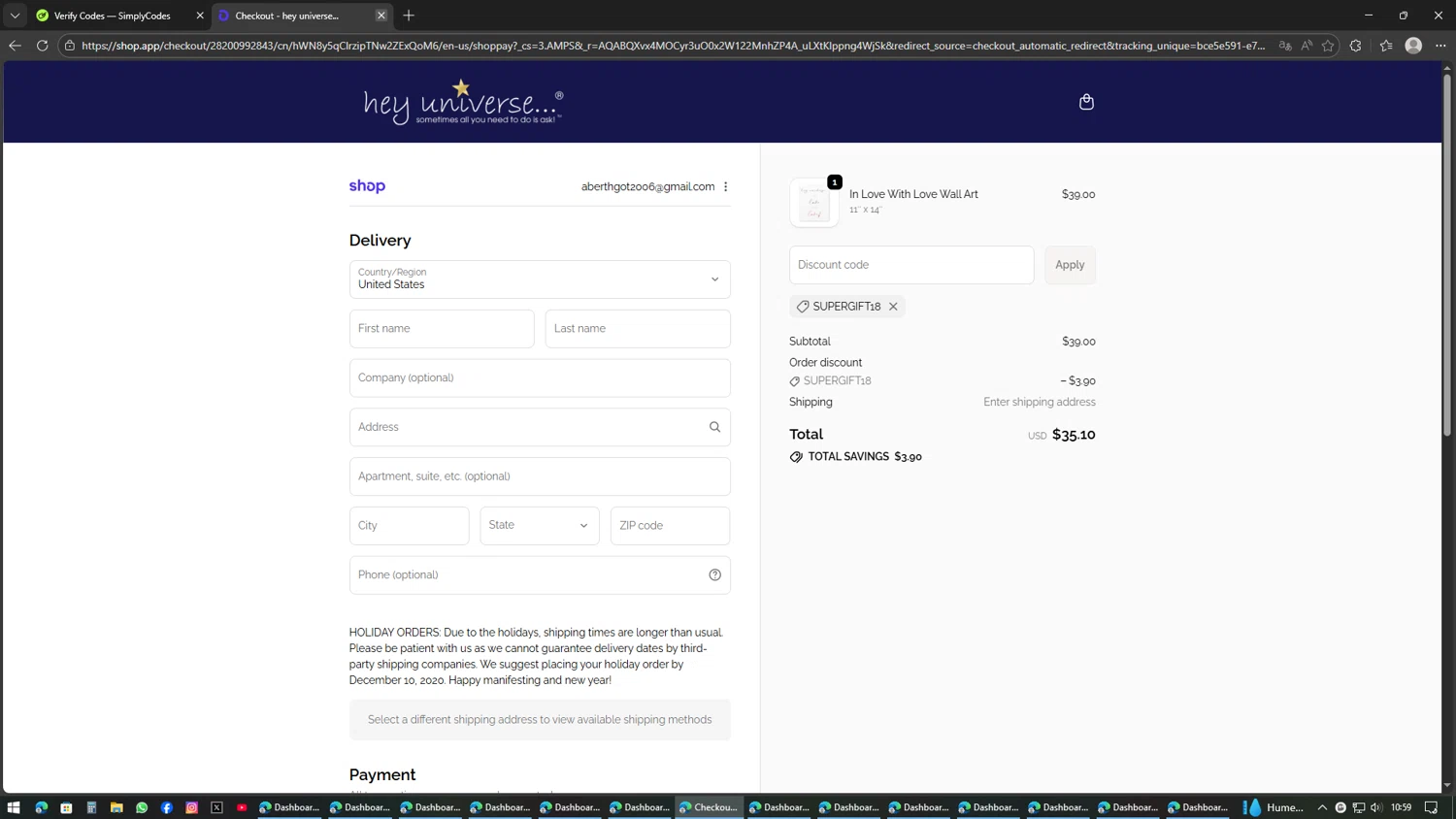This screenshot has height=819, width=1456.
Task: Open the shopping bag cart icon
Action: (x=1086, y=102)
